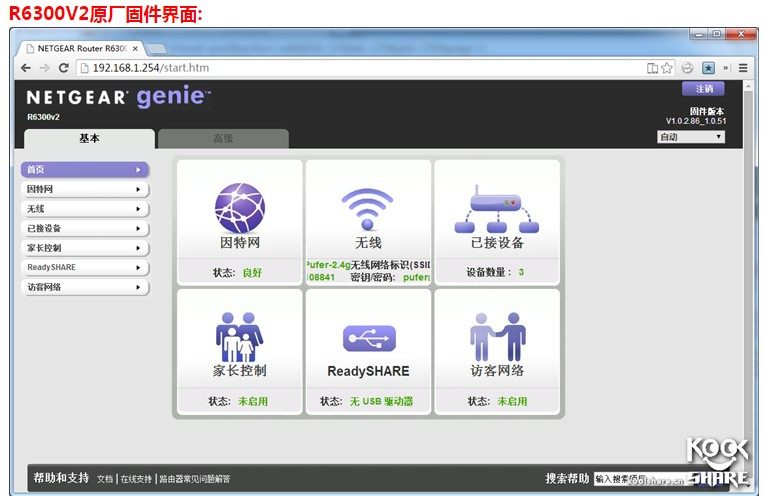Open 因特网 in the sidebar menu
The width and height of the screenshot is (764, 496).
tap(85, 189)
